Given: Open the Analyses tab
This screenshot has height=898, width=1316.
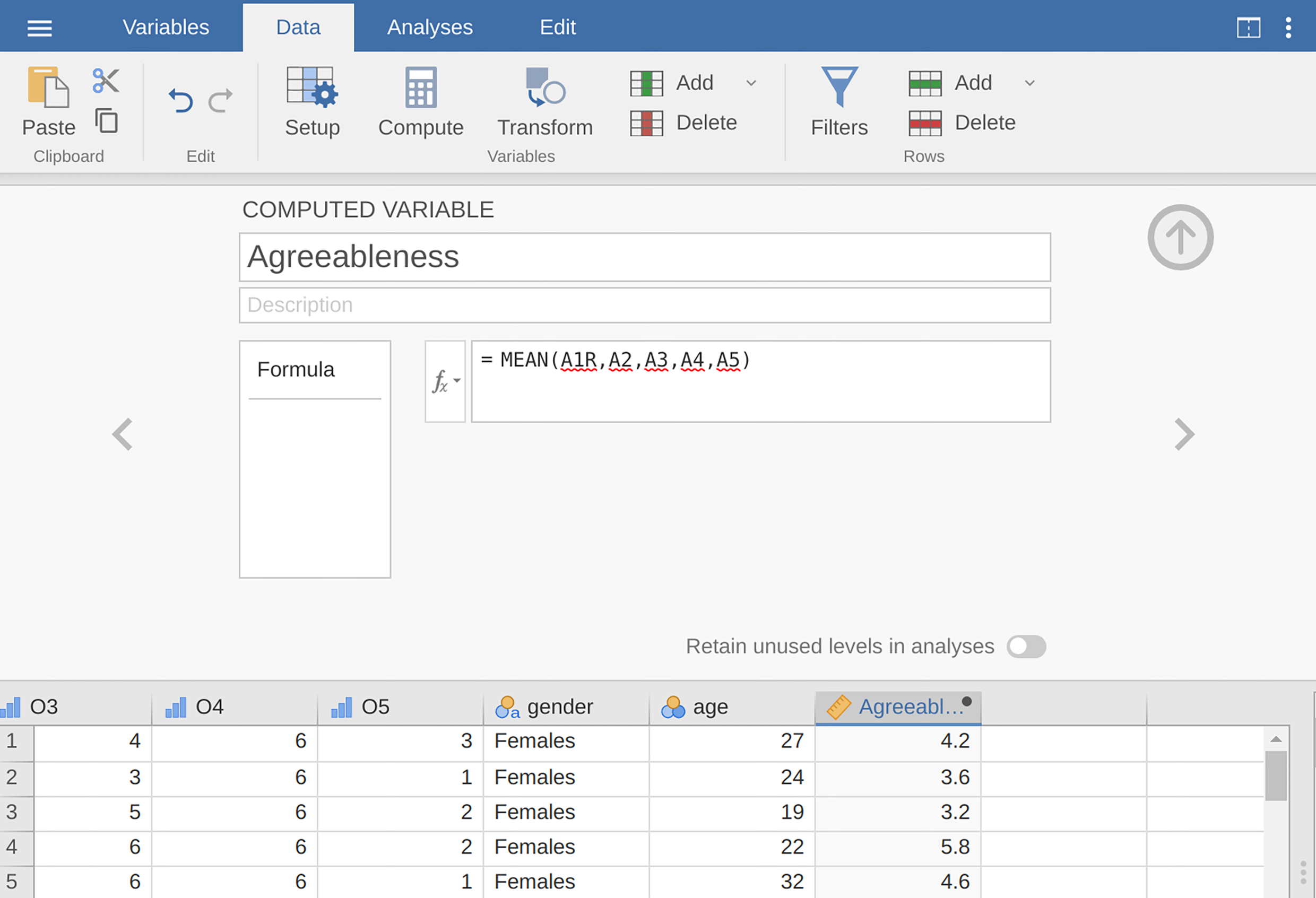Looking at the screenshot, I should (x=430, y=27).
